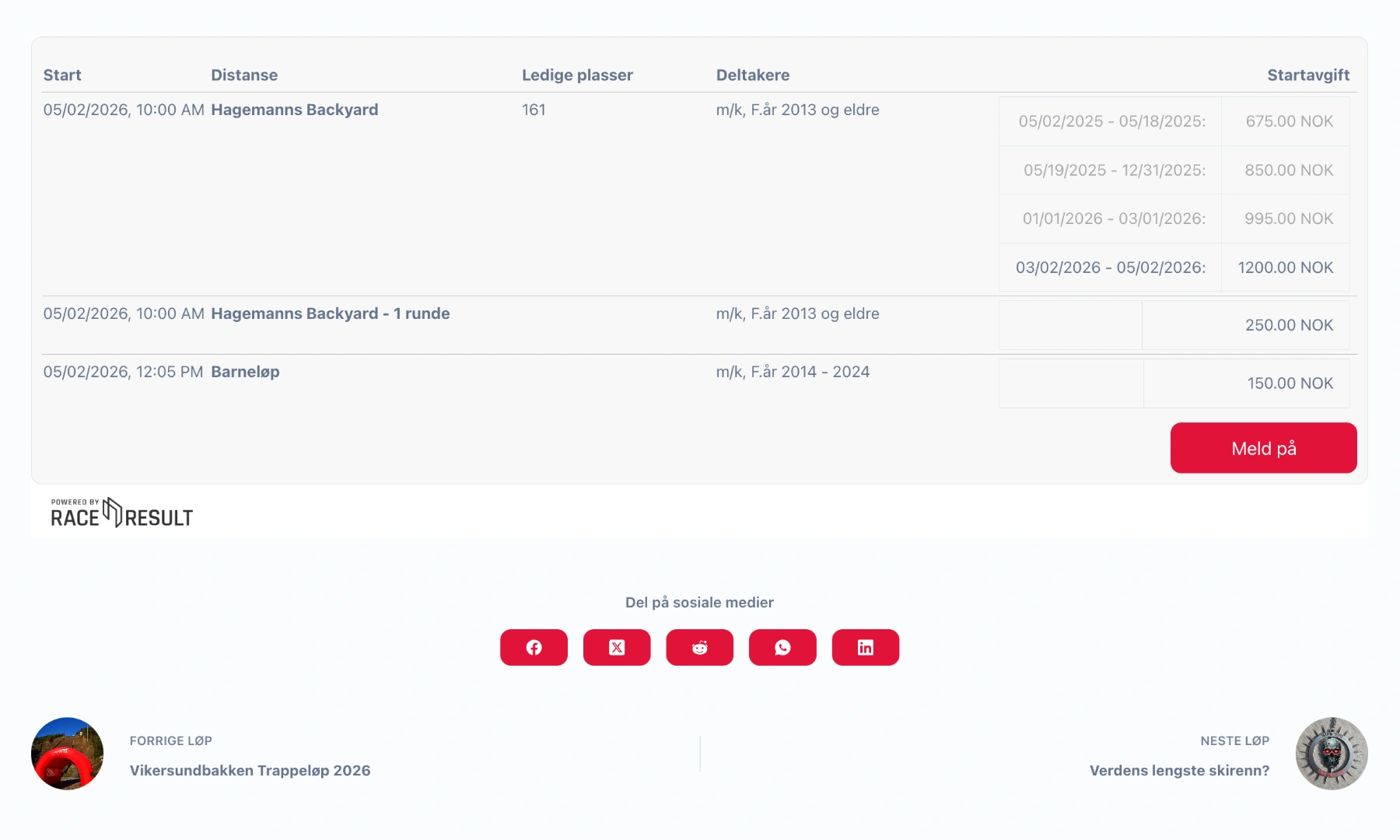Select the Hagemanns Backyard distance row
This screenshot has width=1400, height=840.
(x=294, y=110)
